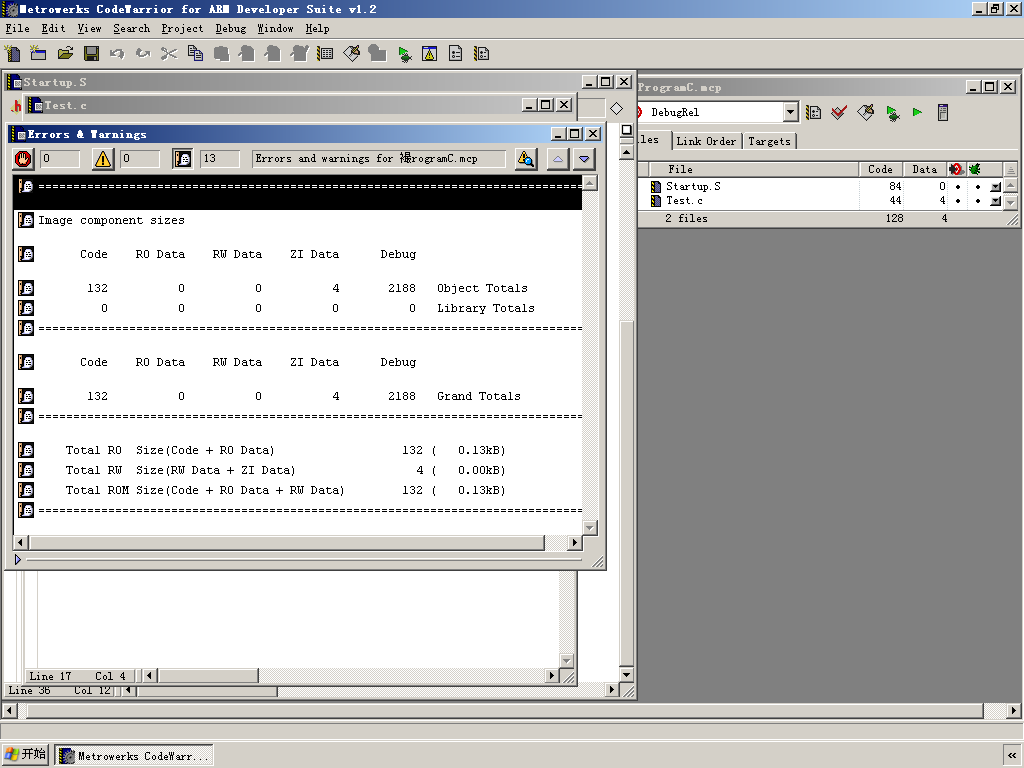Image resolution: width=1024 pixels, height=768 pixels.
Task: Click the Windows Start button
Action: pyautogui.click(x=25, y=755)
